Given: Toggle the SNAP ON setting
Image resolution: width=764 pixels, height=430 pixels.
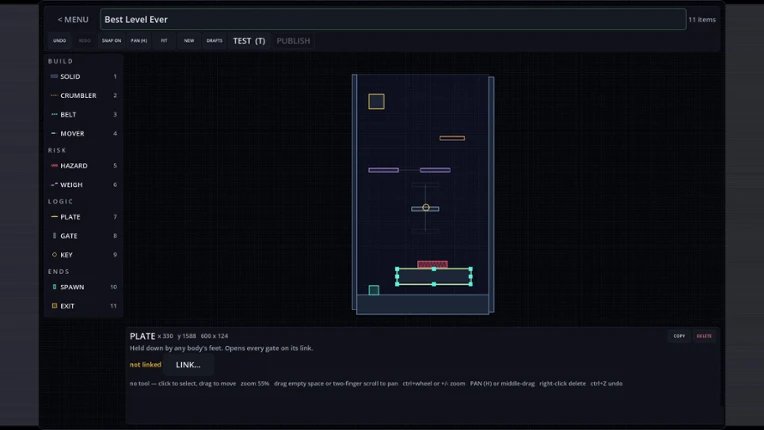Looking at the screenshot, I should point(111,41).
